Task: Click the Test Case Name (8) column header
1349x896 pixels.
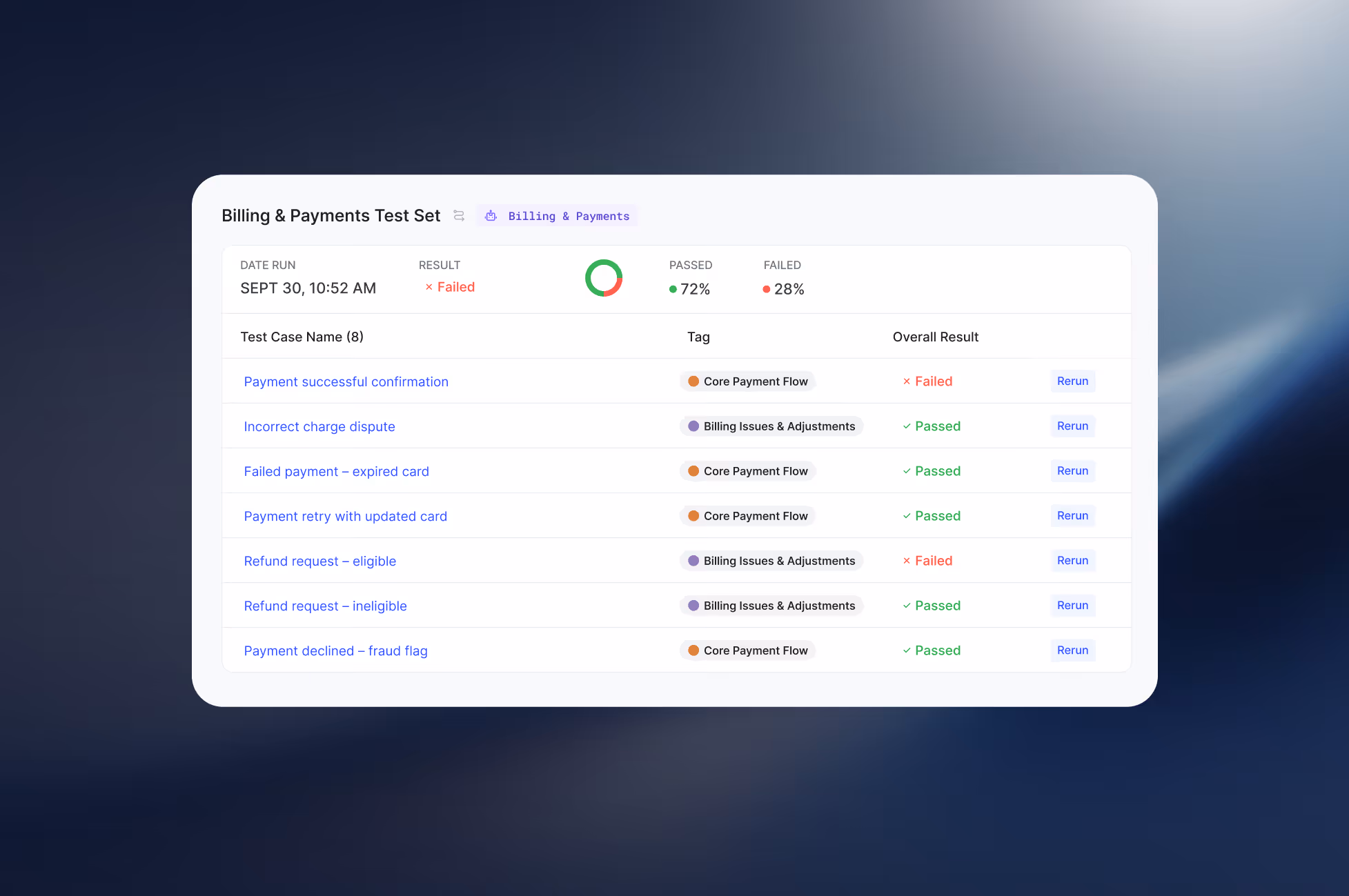Action: [x=302, y=337]
